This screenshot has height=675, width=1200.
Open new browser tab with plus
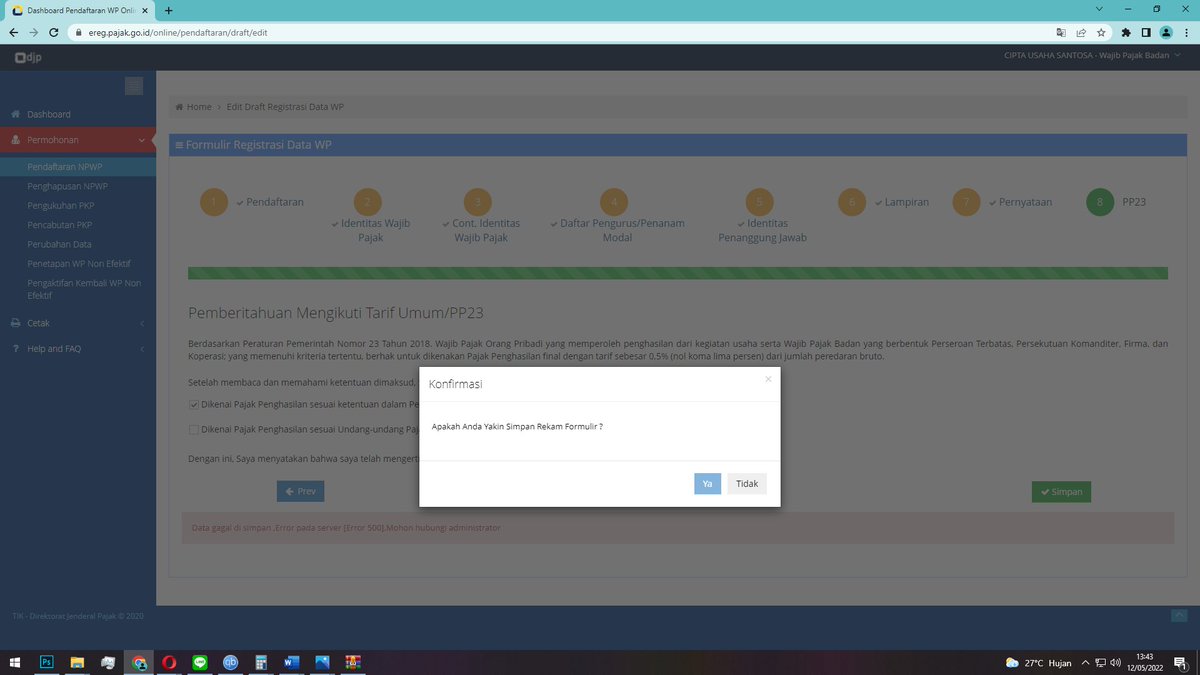pyautogui.click(x=169, y=10)
